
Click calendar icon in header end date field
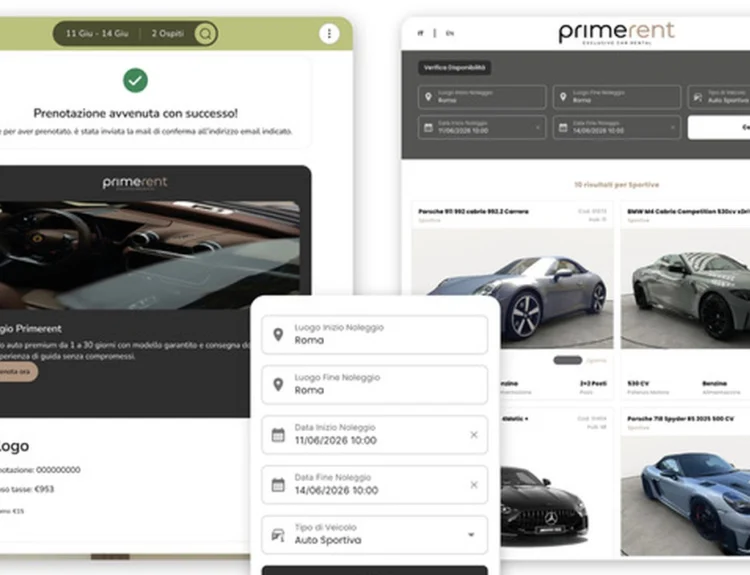[563, 127]
